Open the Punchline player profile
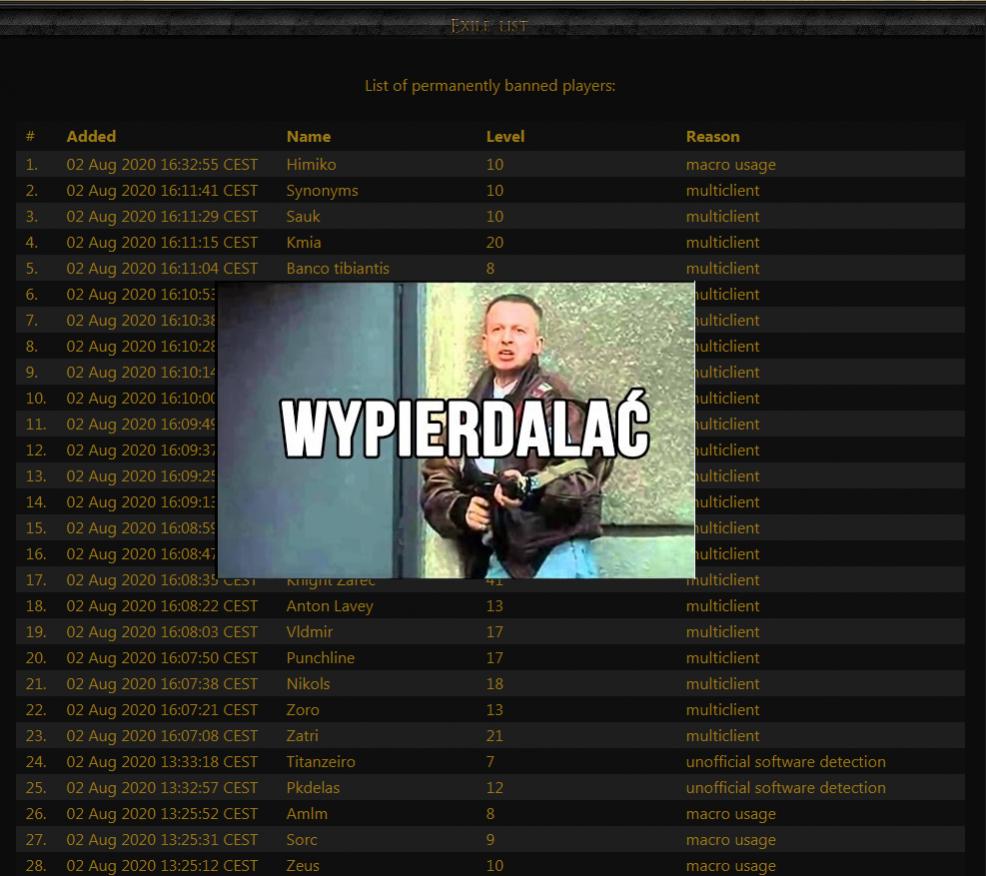The height and width of the screenshot is (876, 986). (320, 658)
